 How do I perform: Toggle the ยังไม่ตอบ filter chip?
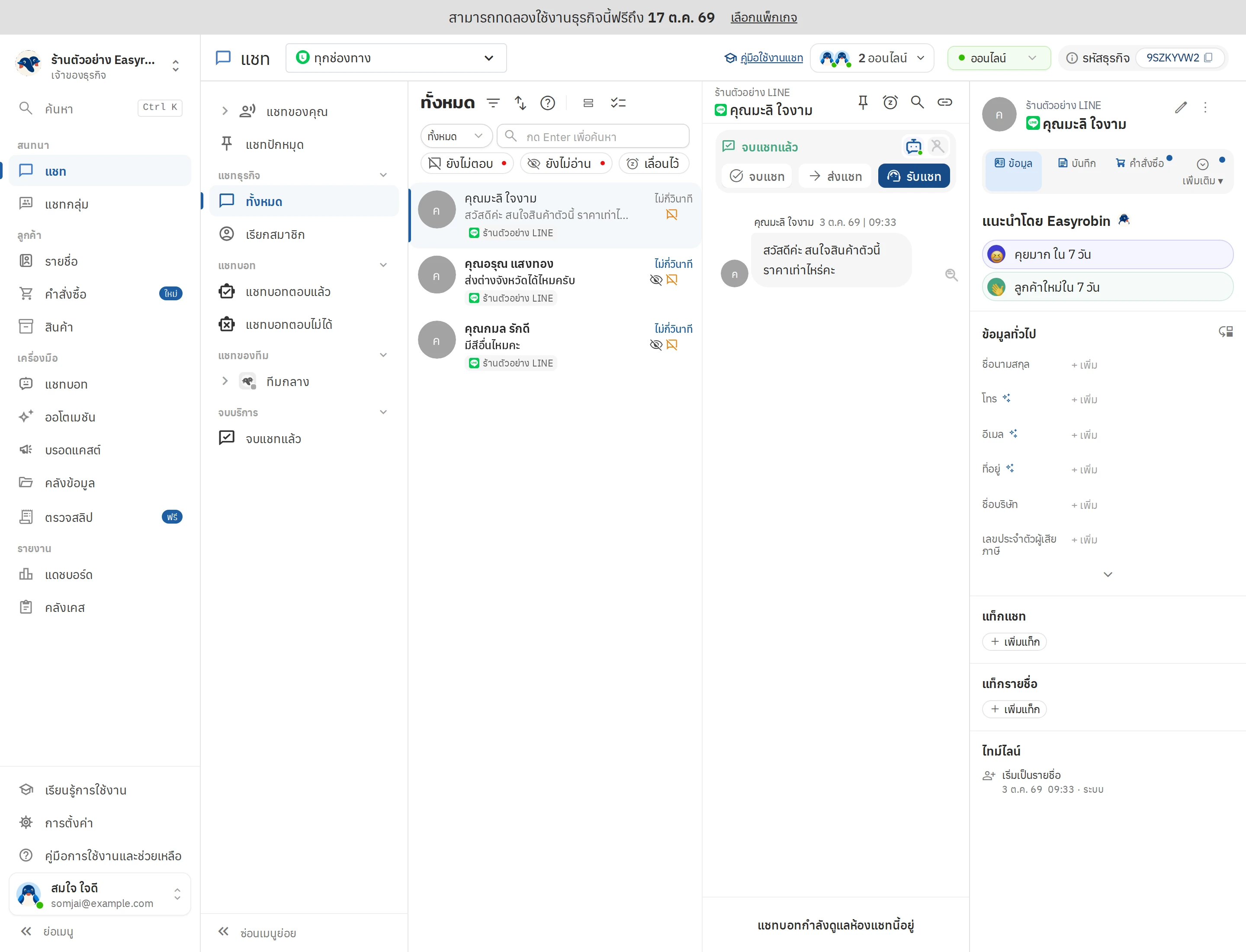tap(467, 164)
